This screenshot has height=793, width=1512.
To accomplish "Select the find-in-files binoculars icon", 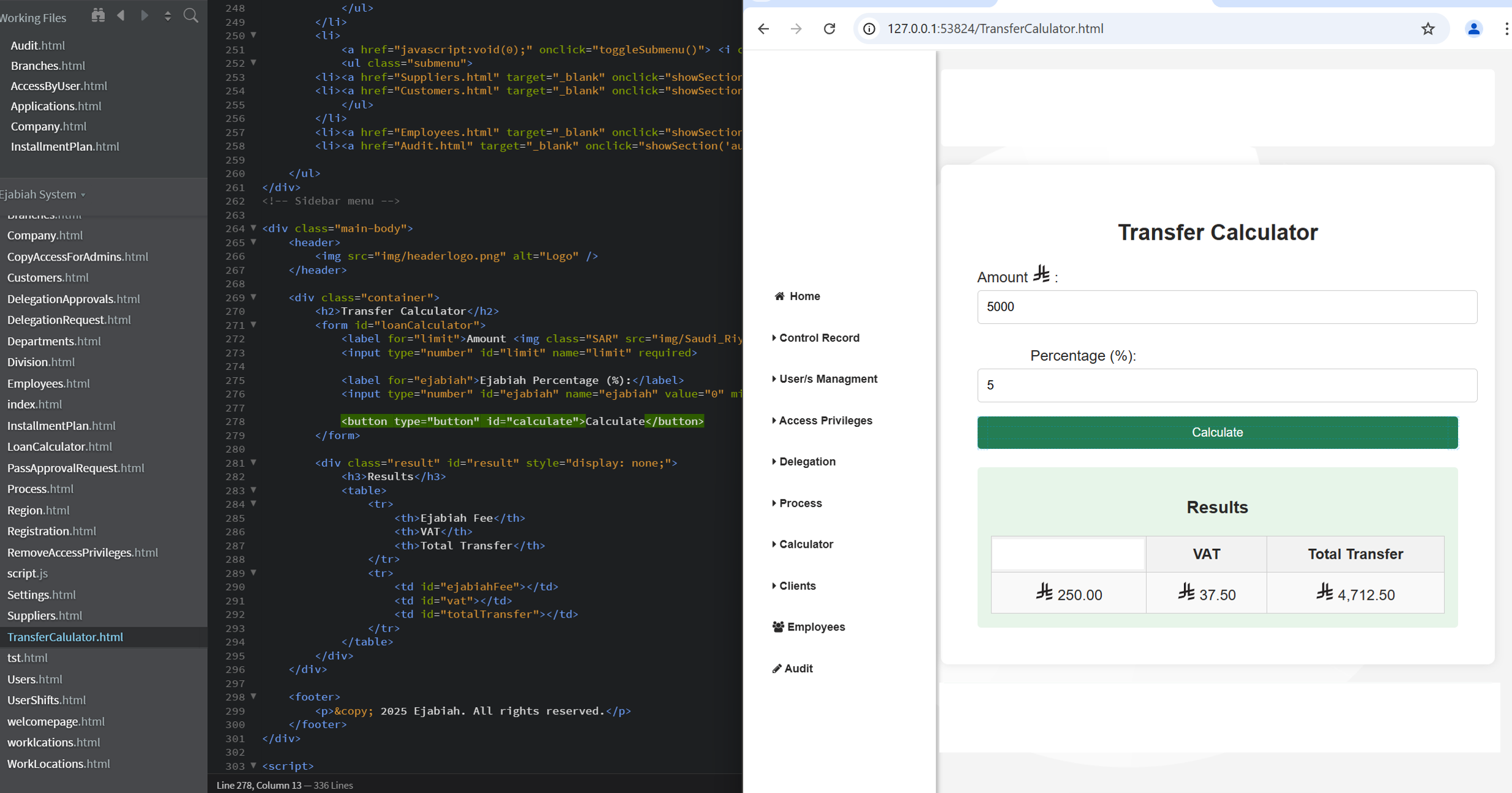I will click(98, 15).
